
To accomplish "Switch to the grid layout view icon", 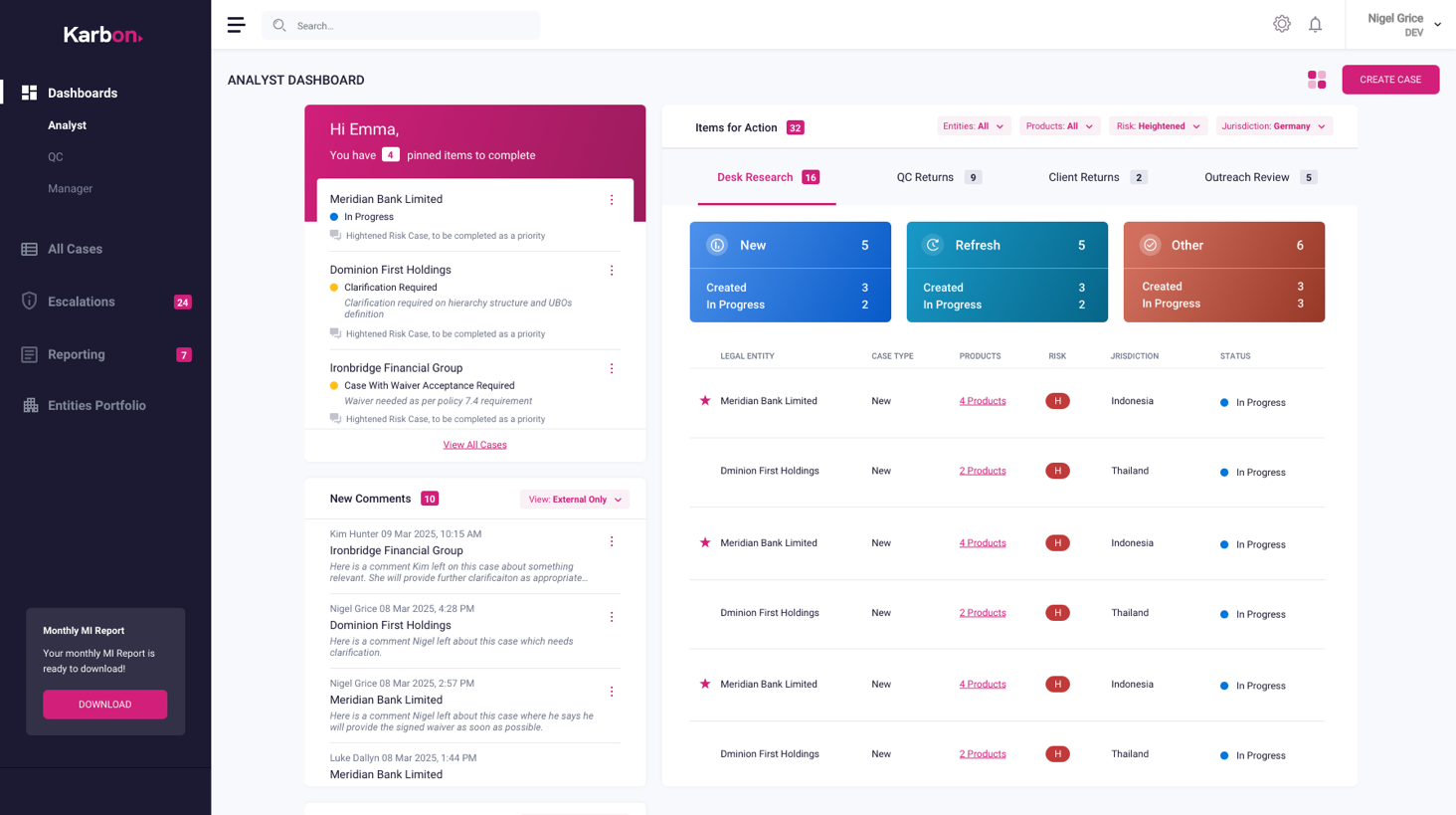I will [x=1316, y=80].
